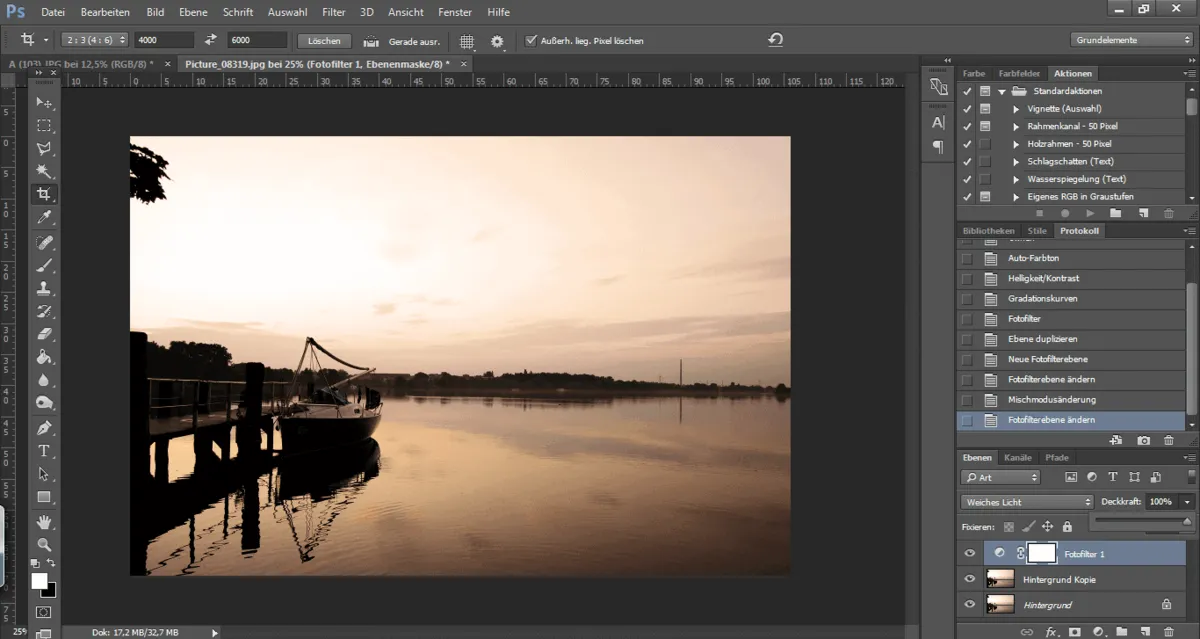
Task: Select the Crop tool in the toolbar
Action: (x=44, y=194)
